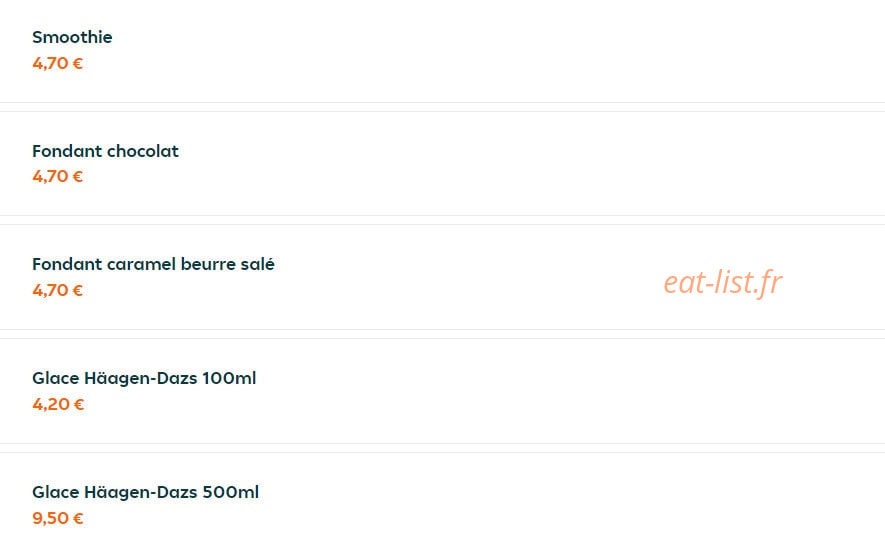Click divider between Glace 100ml and Glace 500ml
Image resolution: width=885 pixels, height=555 pixels.
[442, 448]
